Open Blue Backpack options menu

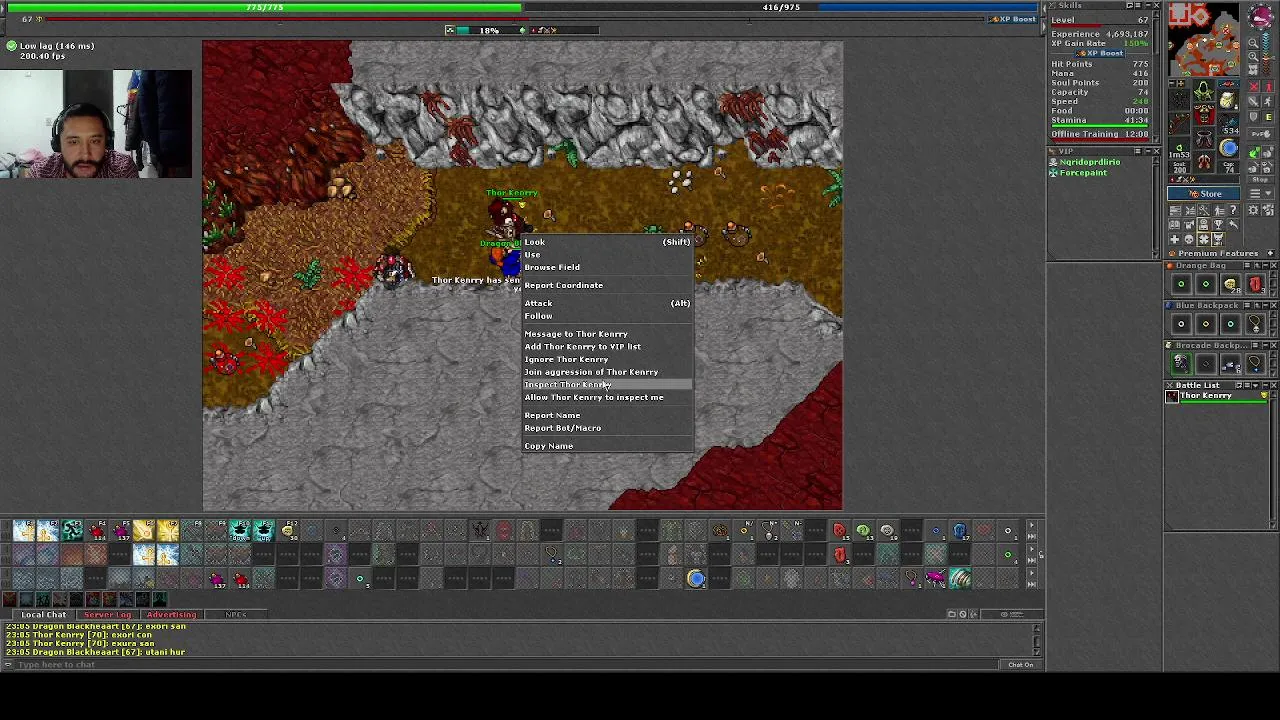coord(1247,305)
